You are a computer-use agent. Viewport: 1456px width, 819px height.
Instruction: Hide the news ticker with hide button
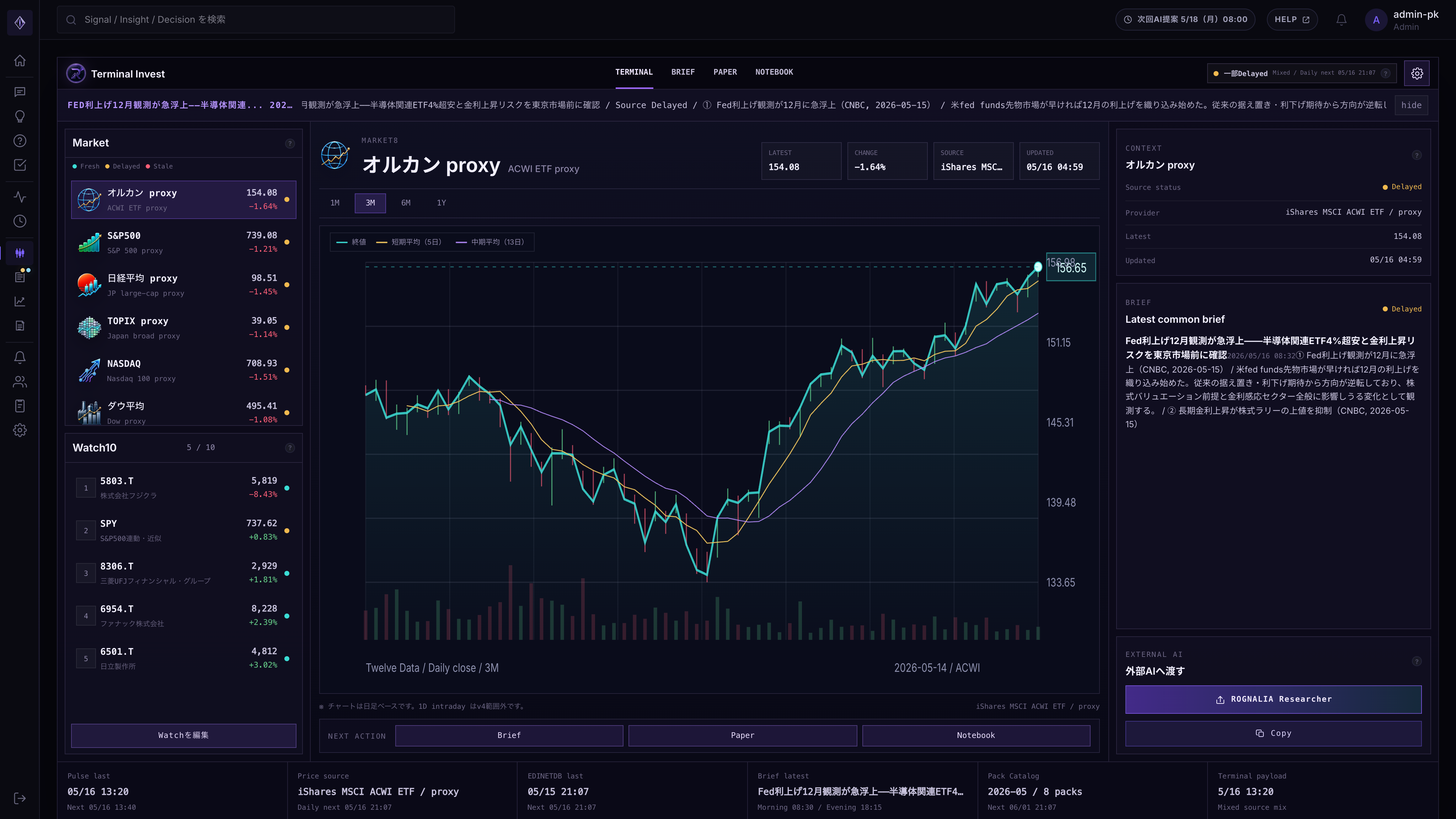tap(1411, 105)
